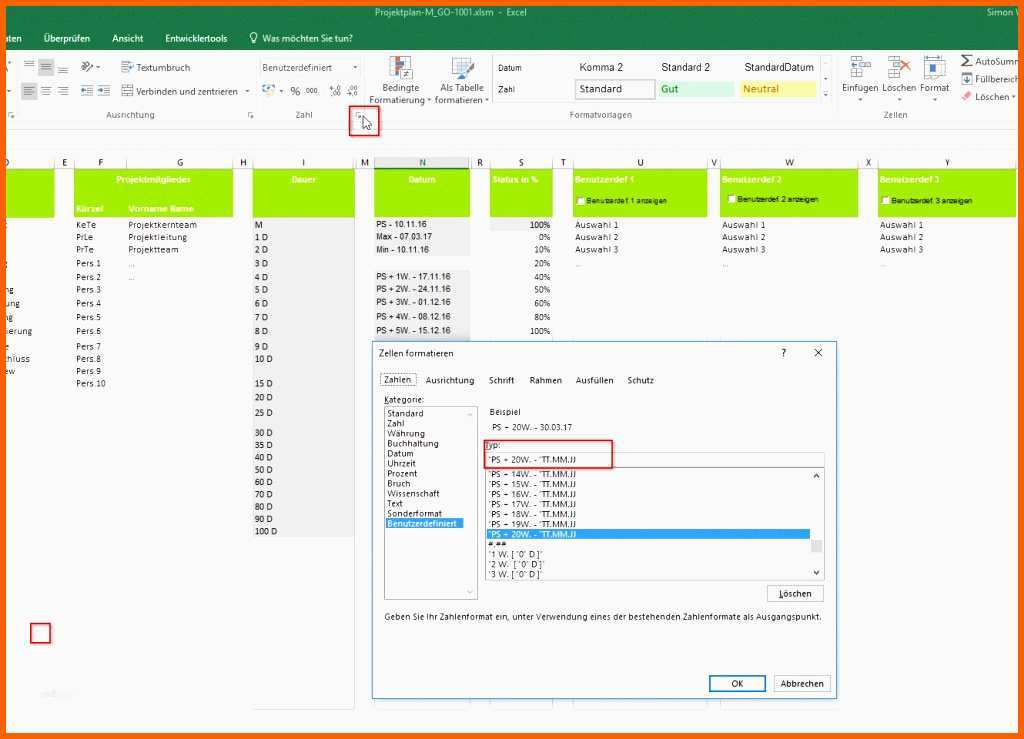Select the Datum category
This screenshot has height=739, width=1024.
[x=400, y=453]
